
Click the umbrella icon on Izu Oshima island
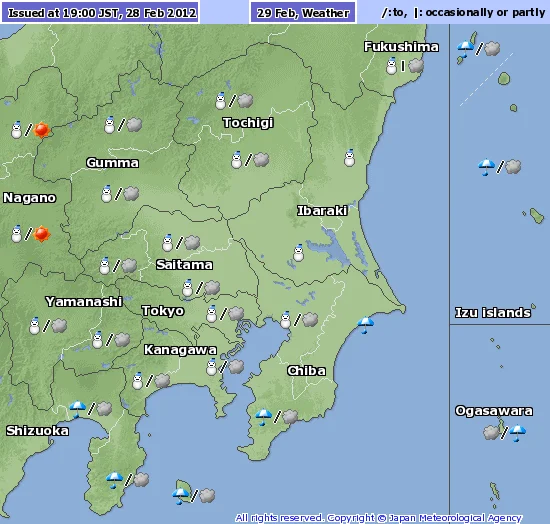[x=181, y=496]
